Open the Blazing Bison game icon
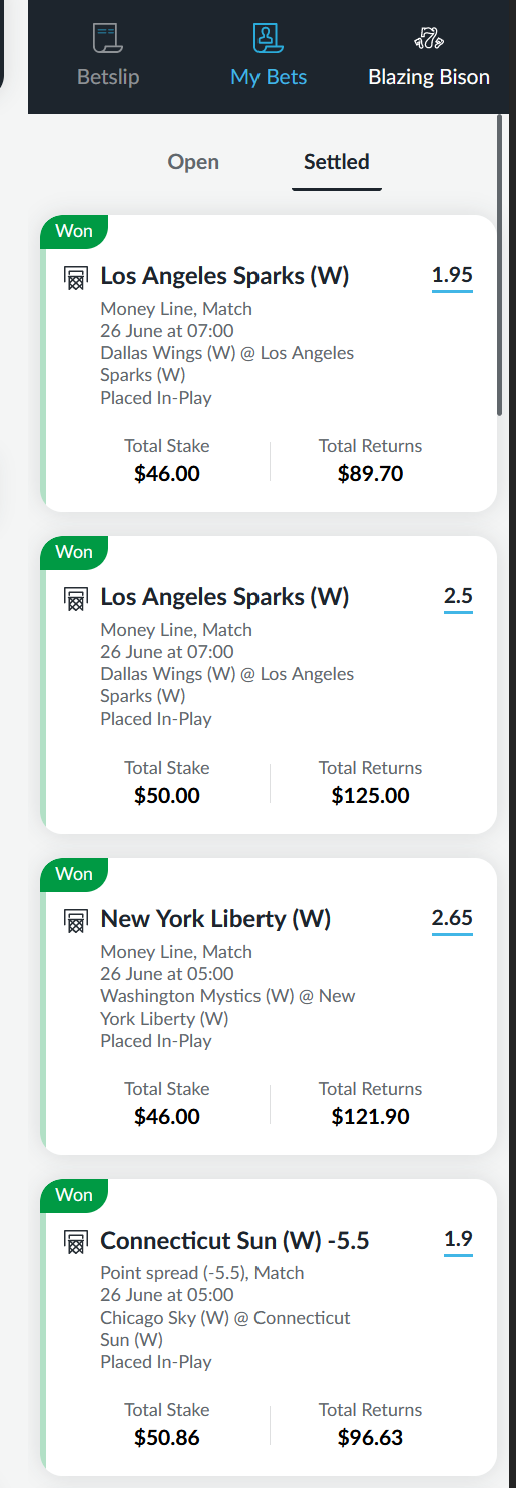The width and height of the screenshot is (516, 1488). 429,39
